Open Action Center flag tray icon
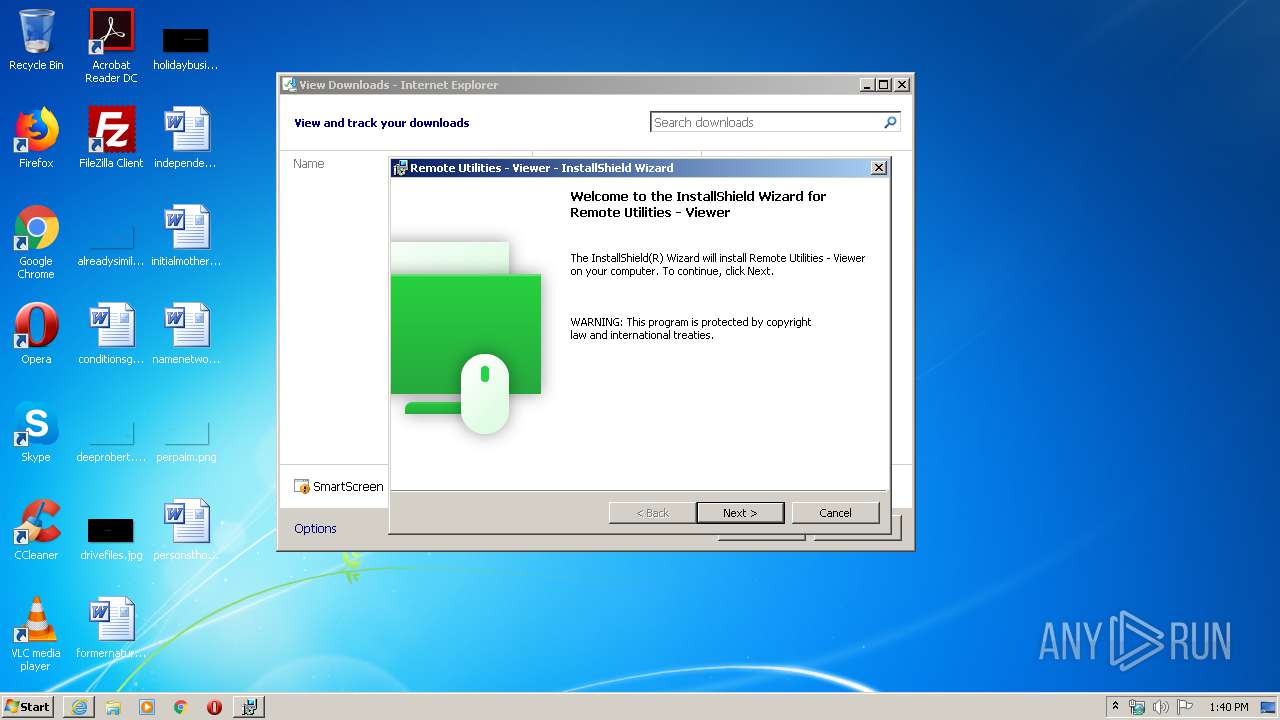This screenshot has height=720, width=1280. [1185, 707]
